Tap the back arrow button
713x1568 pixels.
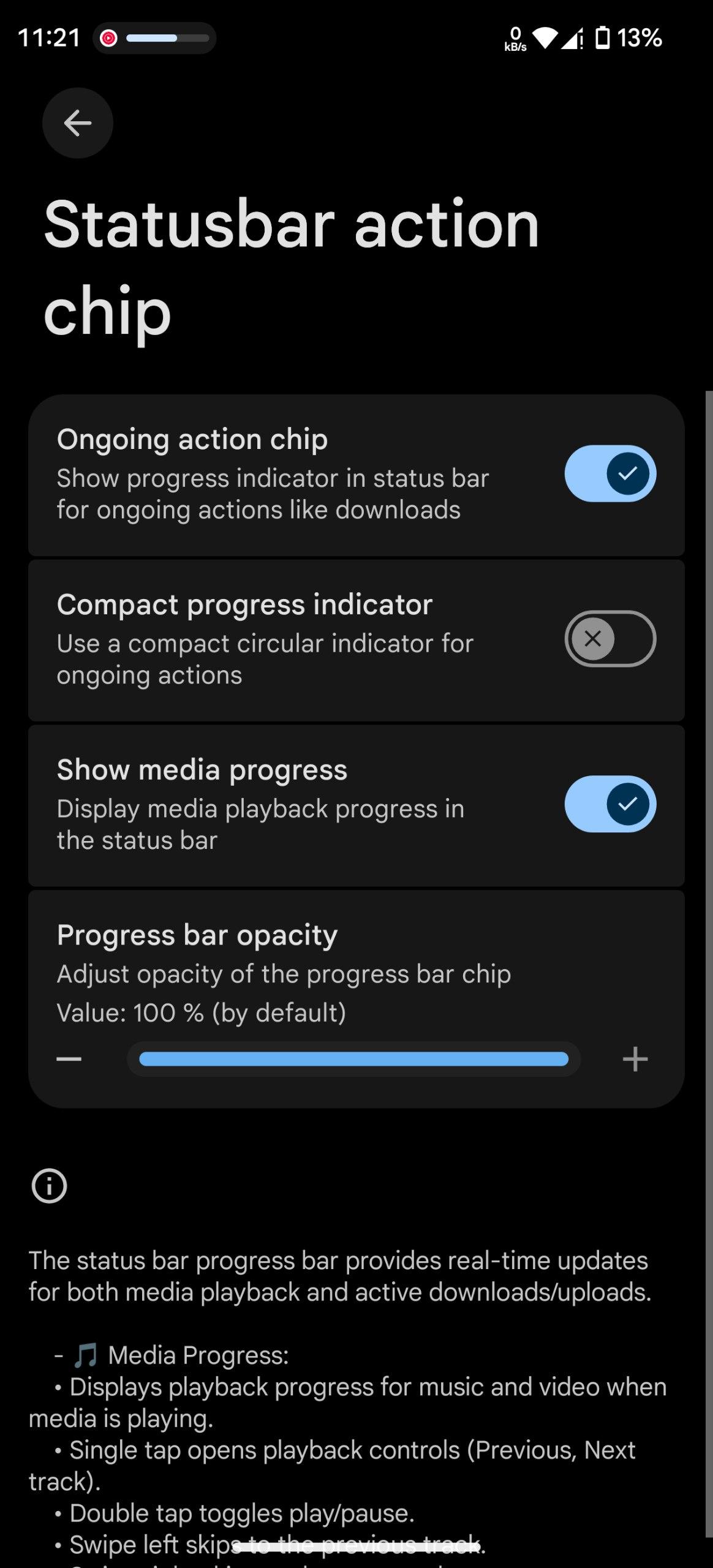(x=78, y=123)
